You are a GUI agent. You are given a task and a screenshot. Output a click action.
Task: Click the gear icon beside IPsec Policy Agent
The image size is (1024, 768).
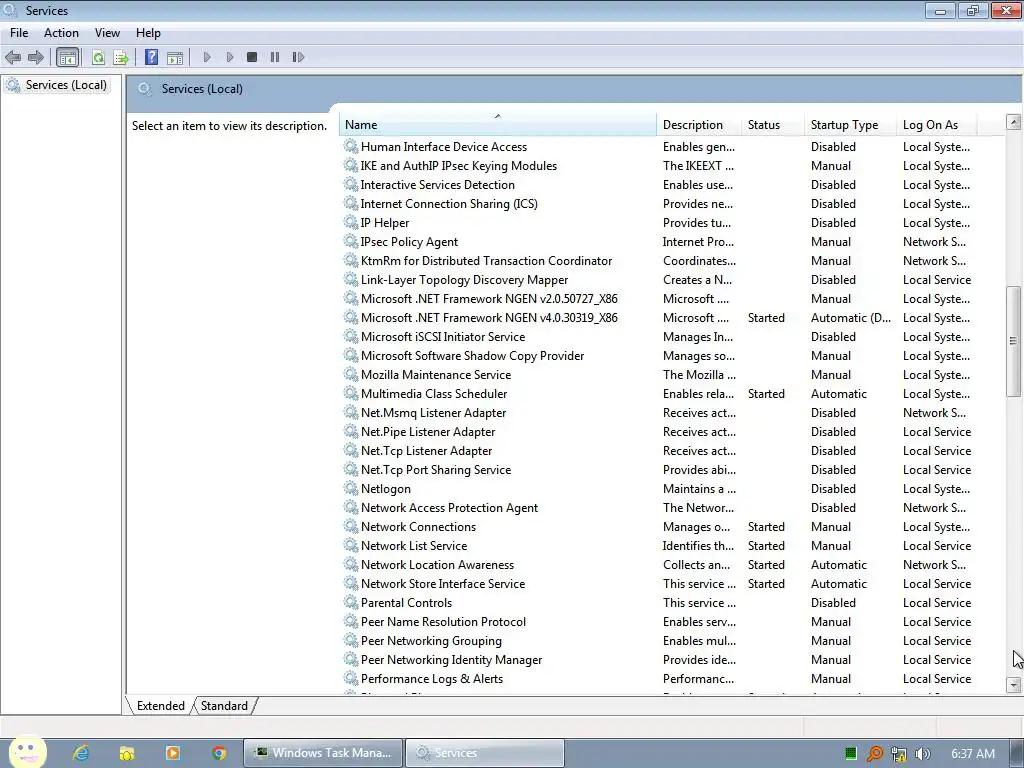[x=351, y=242]
